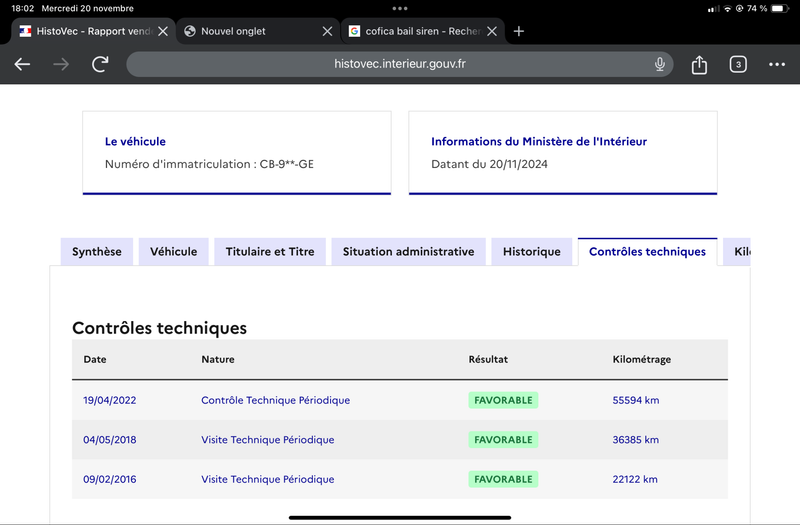Click the histovec.interieur.gouv.fr address bar

(399, 64)
